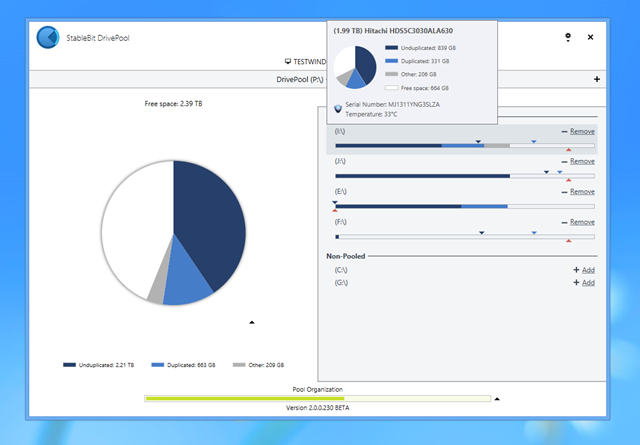The height and width of the screenshot is (445, 640).
Task: Select the (C:\) non-pooled drive label
Action: point(341,270)
